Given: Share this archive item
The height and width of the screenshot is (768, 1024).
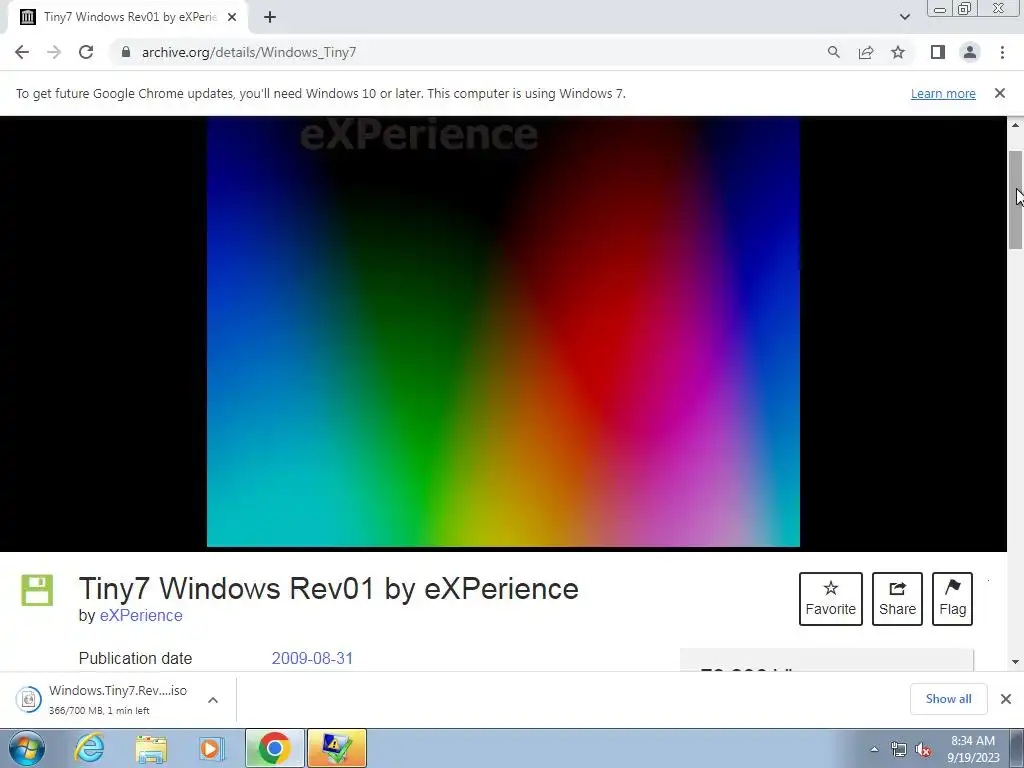Looking at the screenshot, I should click(x=897, y=599).
